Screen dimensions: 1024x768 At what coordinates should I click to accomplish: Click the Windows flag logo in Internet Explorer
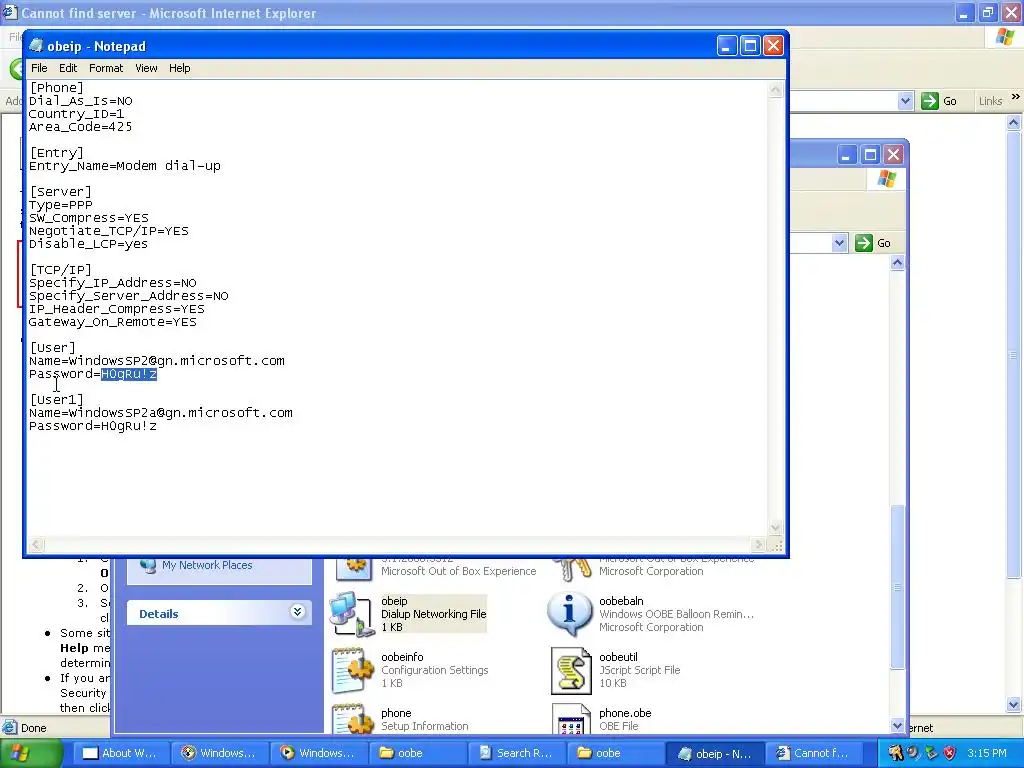click(1004, 37)
